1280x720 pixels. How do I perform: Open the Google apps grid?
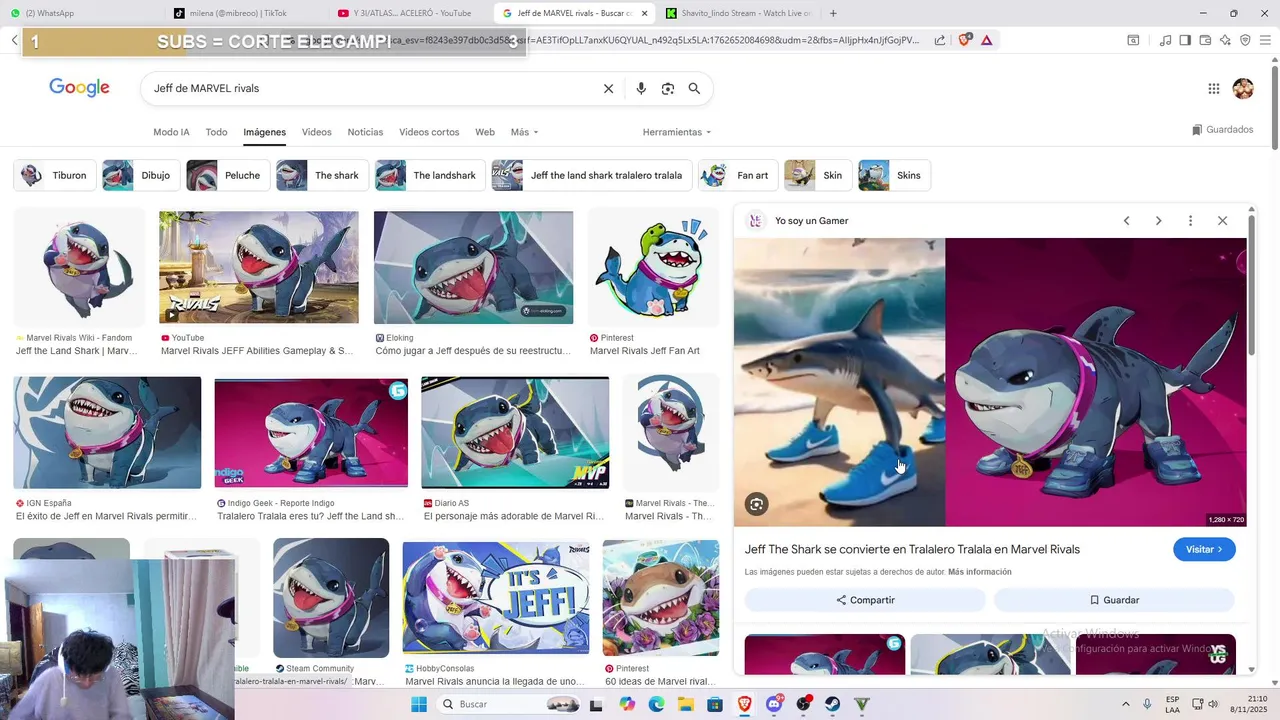[x=1214, y=89]
